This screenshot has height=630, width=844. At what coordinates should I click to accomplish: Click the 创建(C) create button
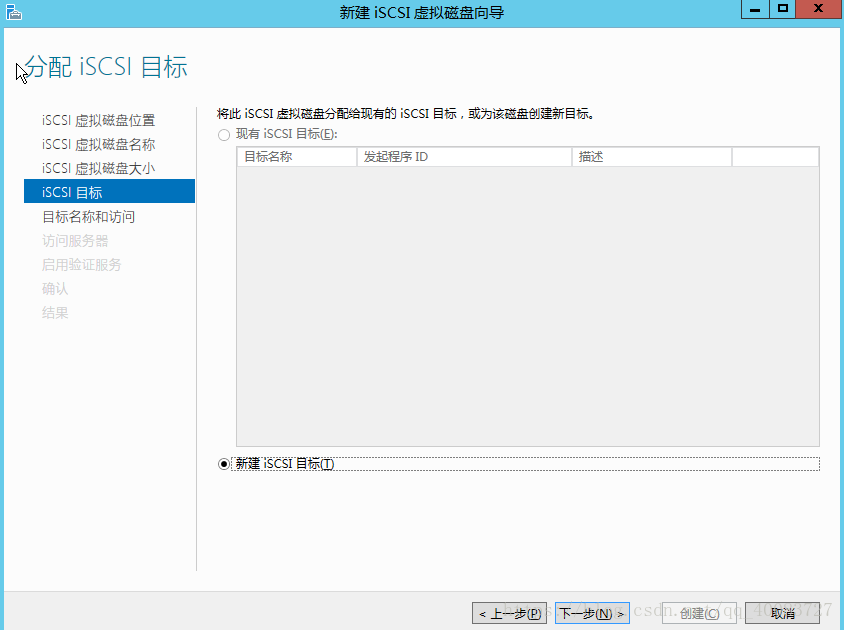[x=699, y=613]
